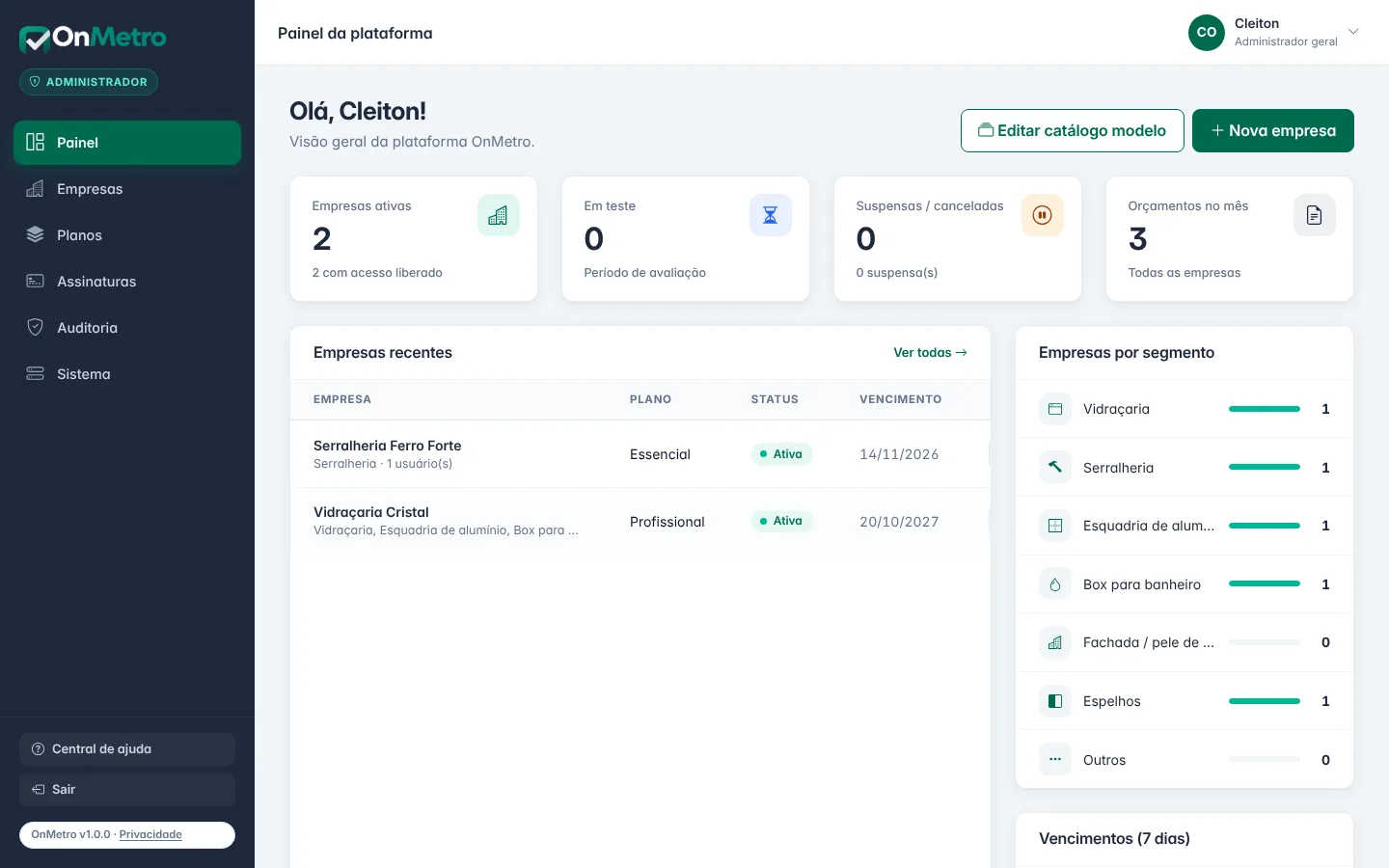
Task: Open the Privacidade link
Action: [x=150, y=834]
